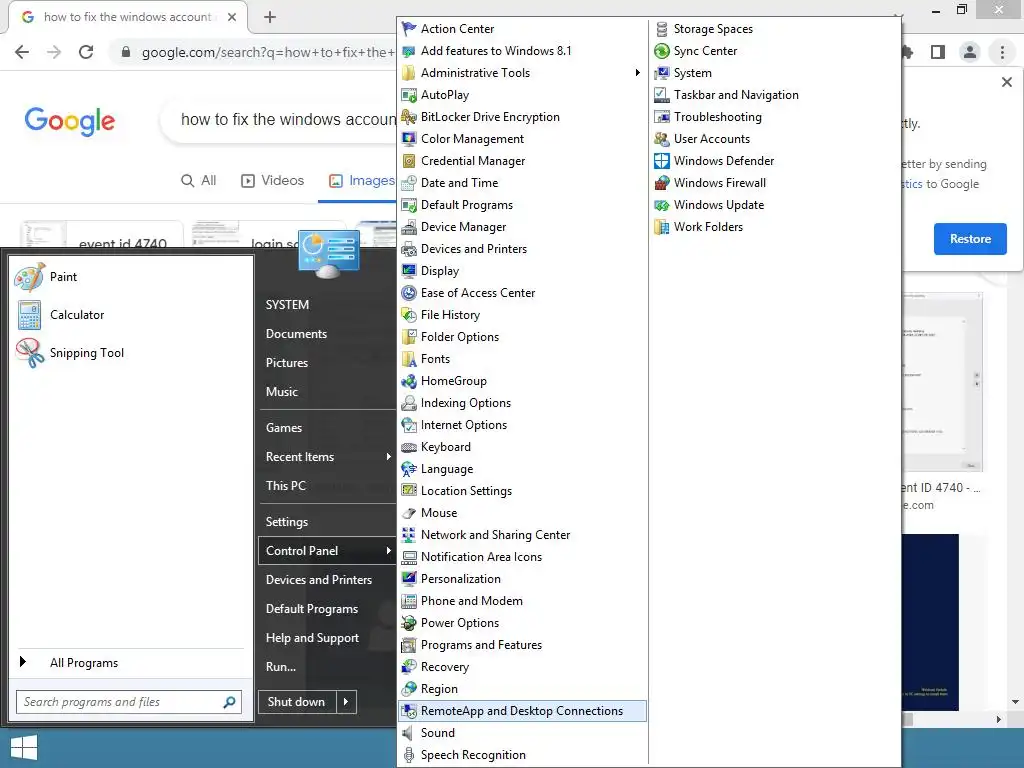Open HomeGroup icon
The width and height of the screenshot is (1024, 768).
pyautogui.click(x=409, y=381)
